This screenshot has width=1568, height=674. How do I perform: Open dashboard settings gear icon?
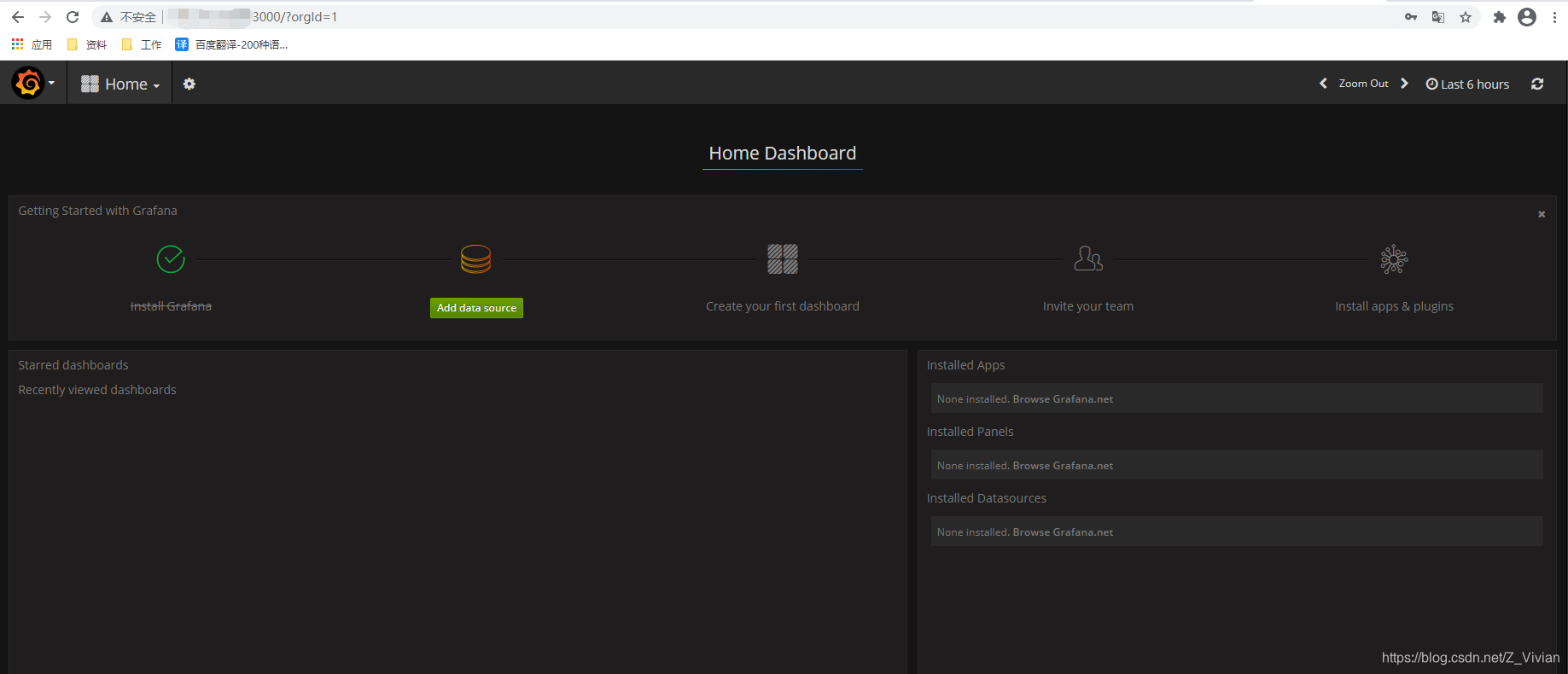189,84
